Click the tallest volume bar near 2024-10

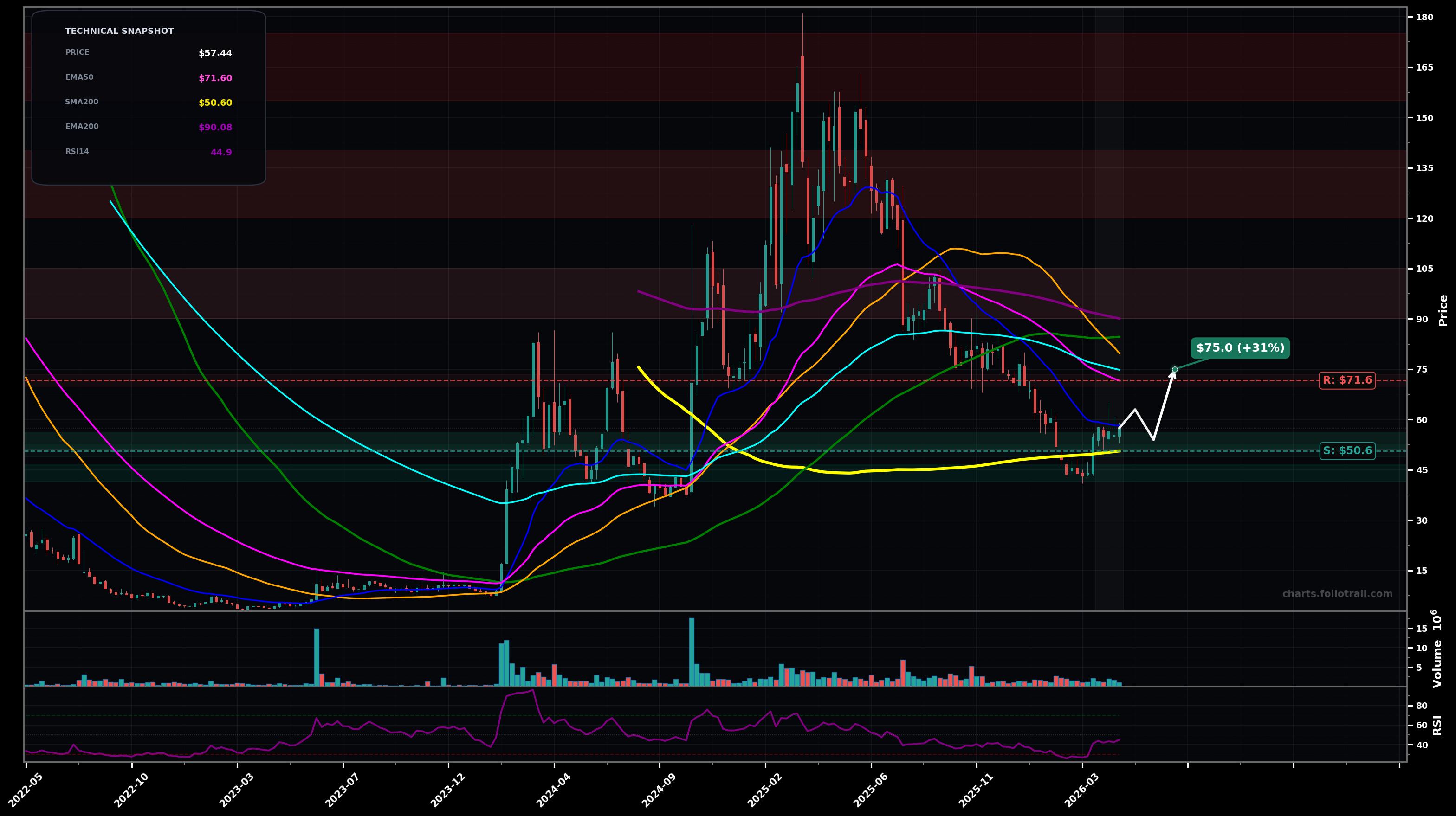(691, 652)
